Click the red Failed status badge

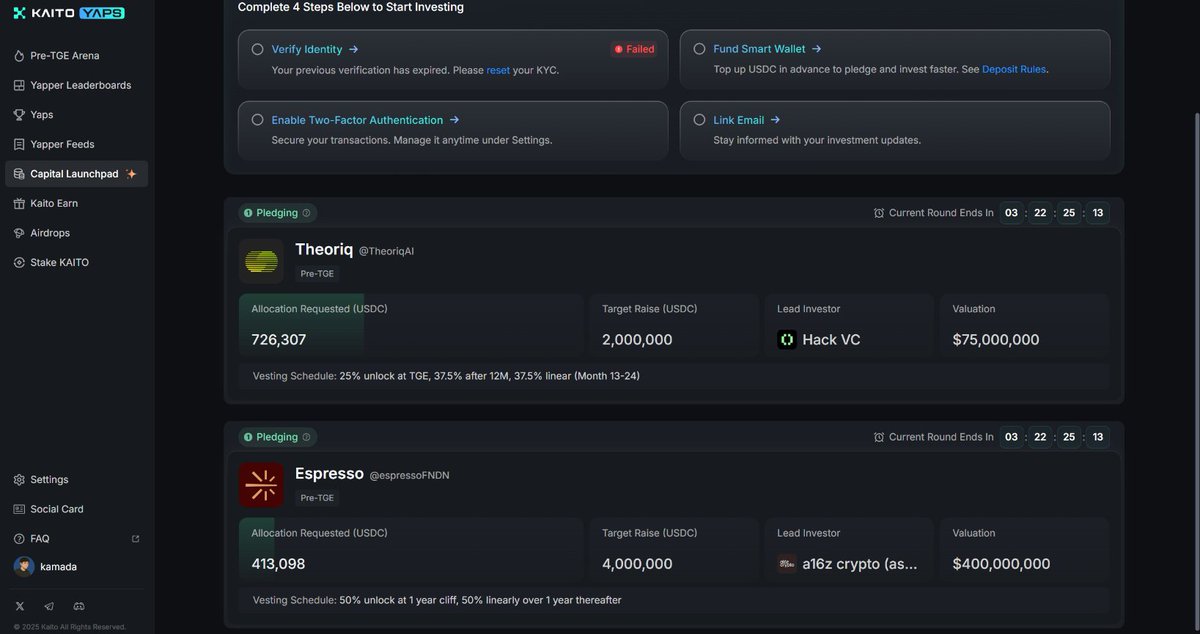[634, 49]
